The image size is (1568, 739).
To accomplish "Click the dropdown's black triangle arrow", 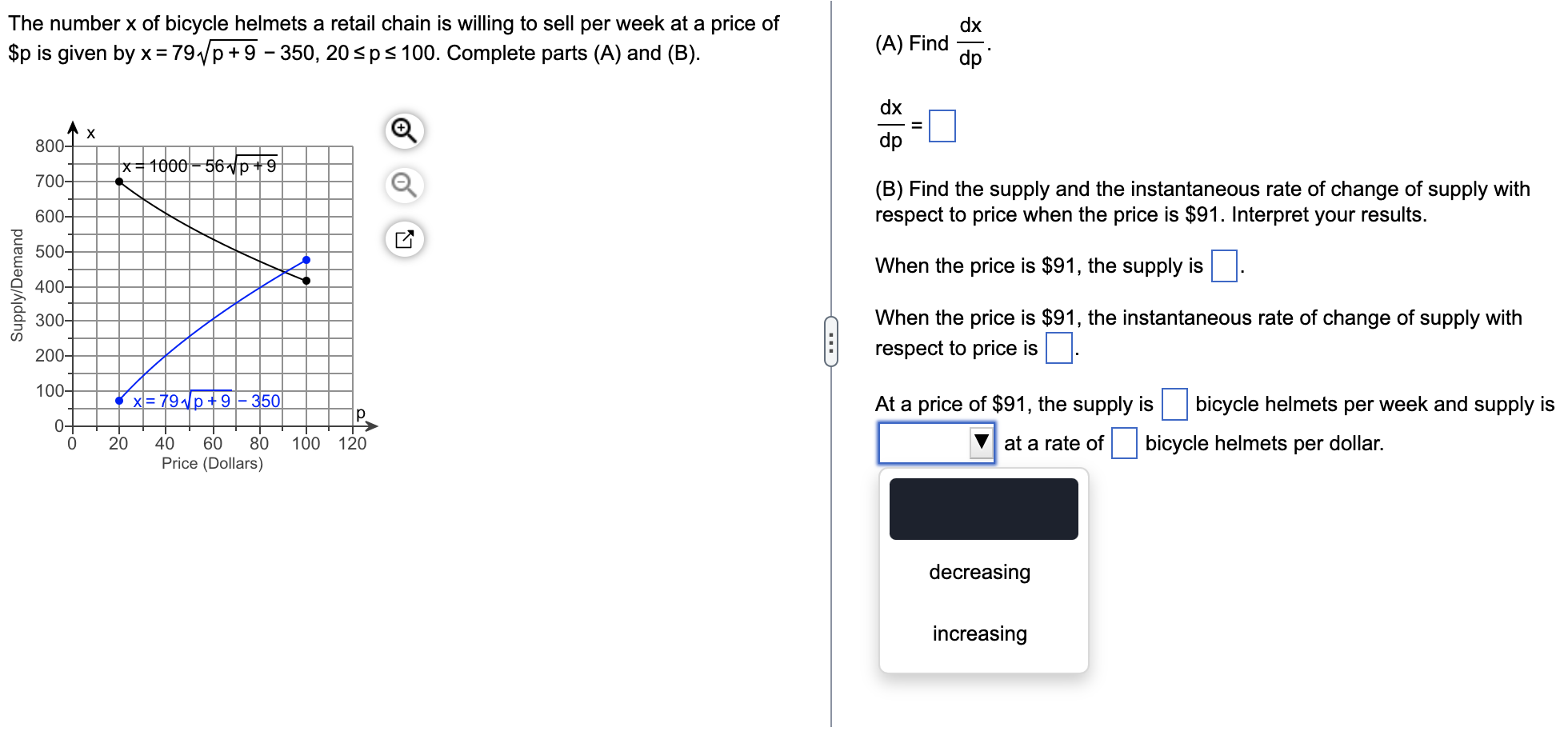I will [982, 443].
